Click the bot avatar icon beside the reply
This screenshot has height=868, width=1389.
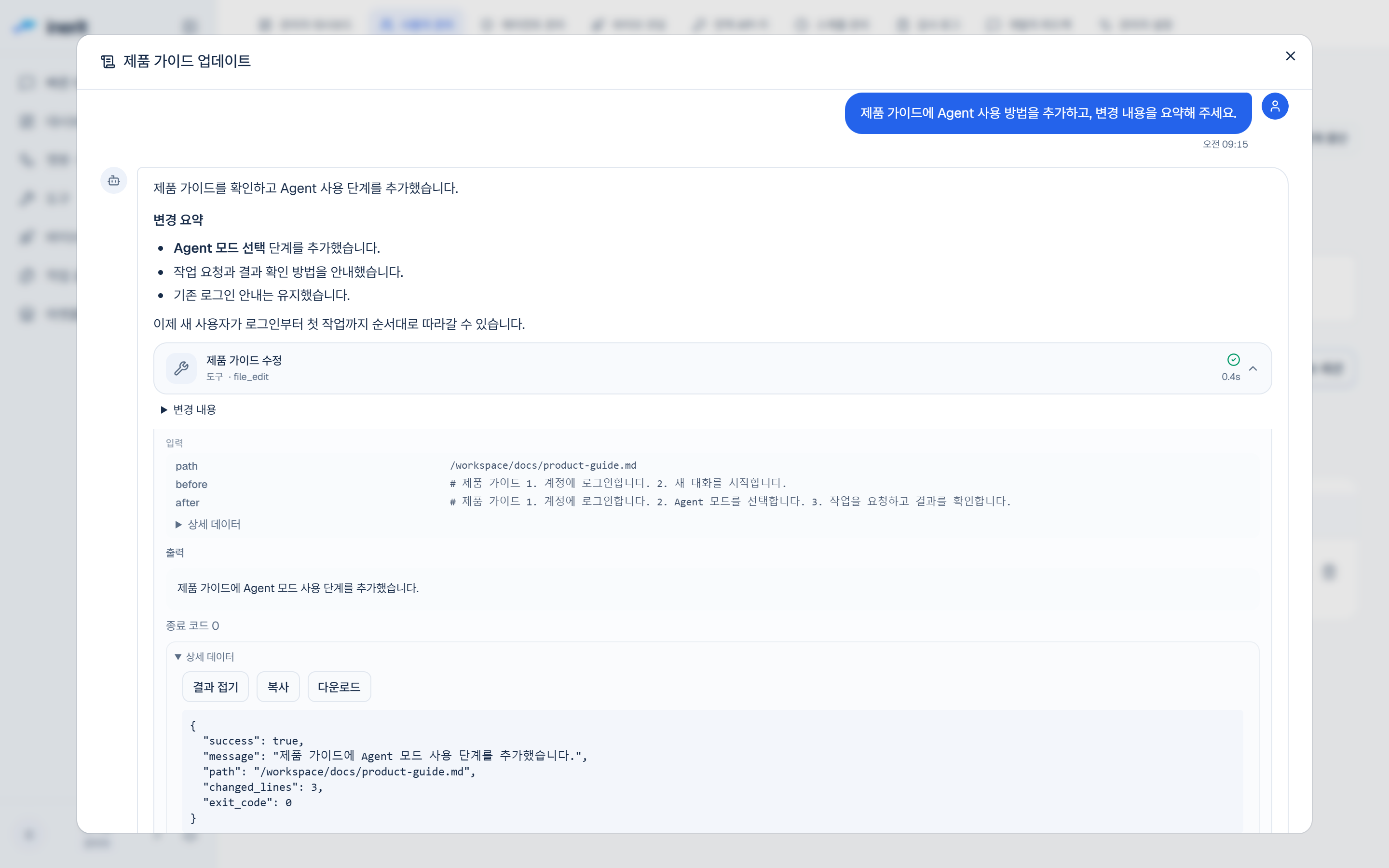coord(114,181)
